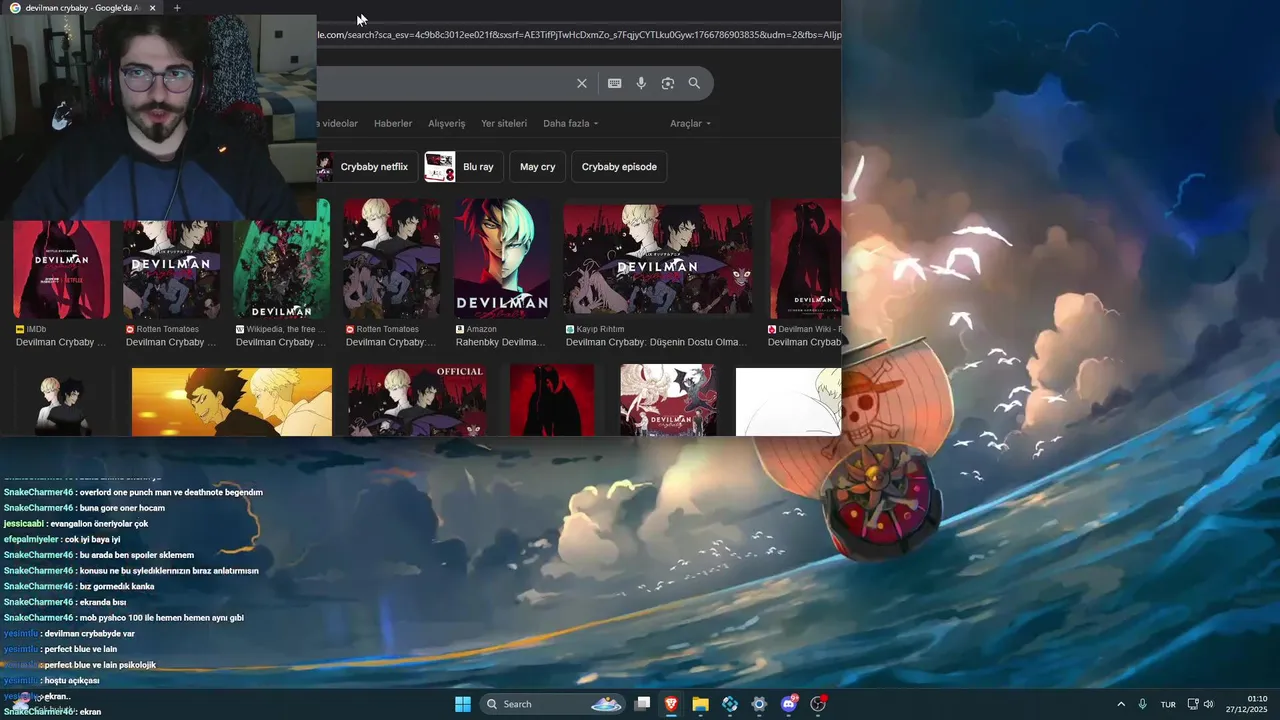The height and width of the screenshot is (720, 1280).
Task: Click the tray microphone icon
Action: (x=1142, y=704)
